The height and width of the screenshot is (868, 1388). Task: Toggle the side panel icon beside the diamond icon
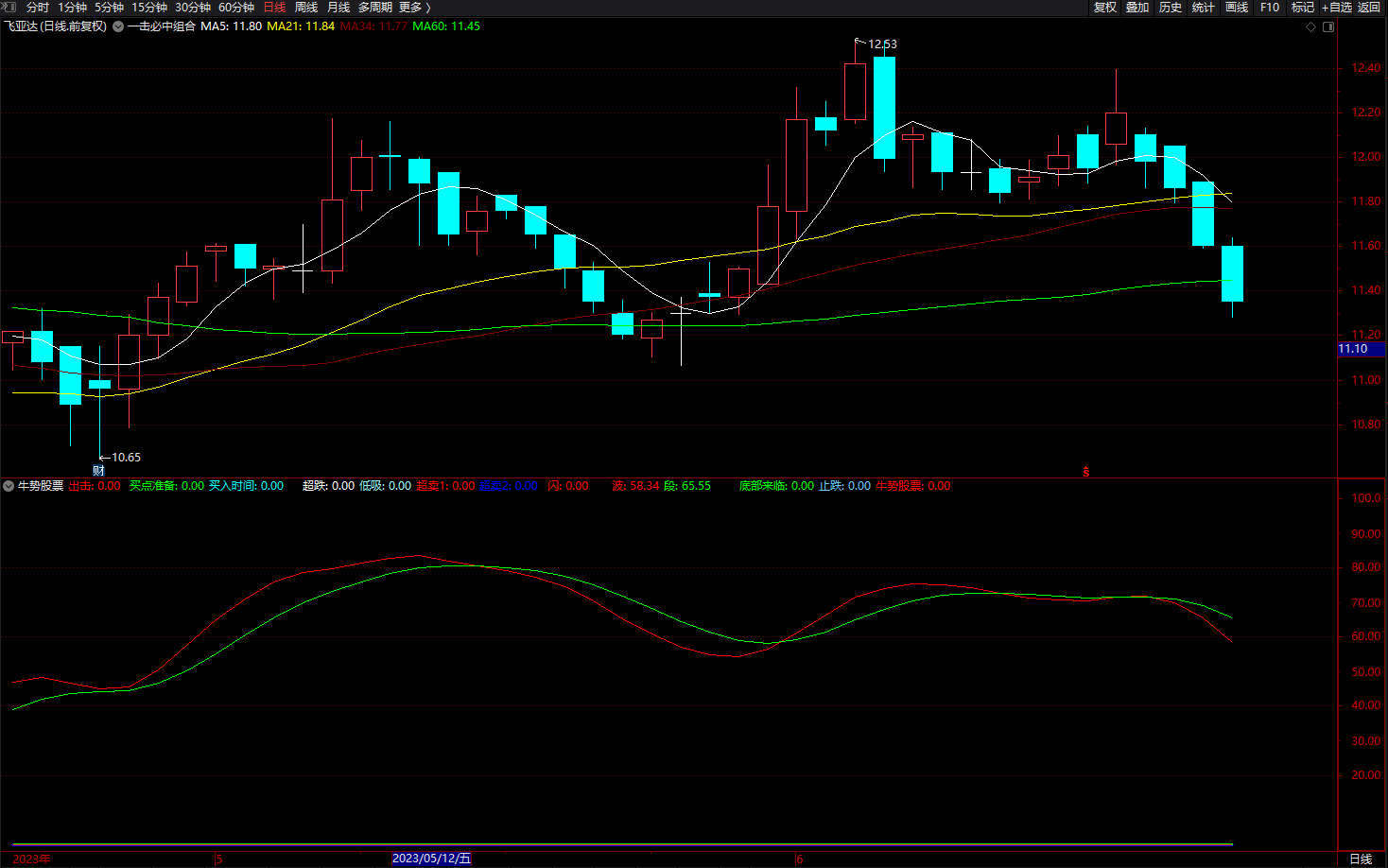pos(1328,26)
